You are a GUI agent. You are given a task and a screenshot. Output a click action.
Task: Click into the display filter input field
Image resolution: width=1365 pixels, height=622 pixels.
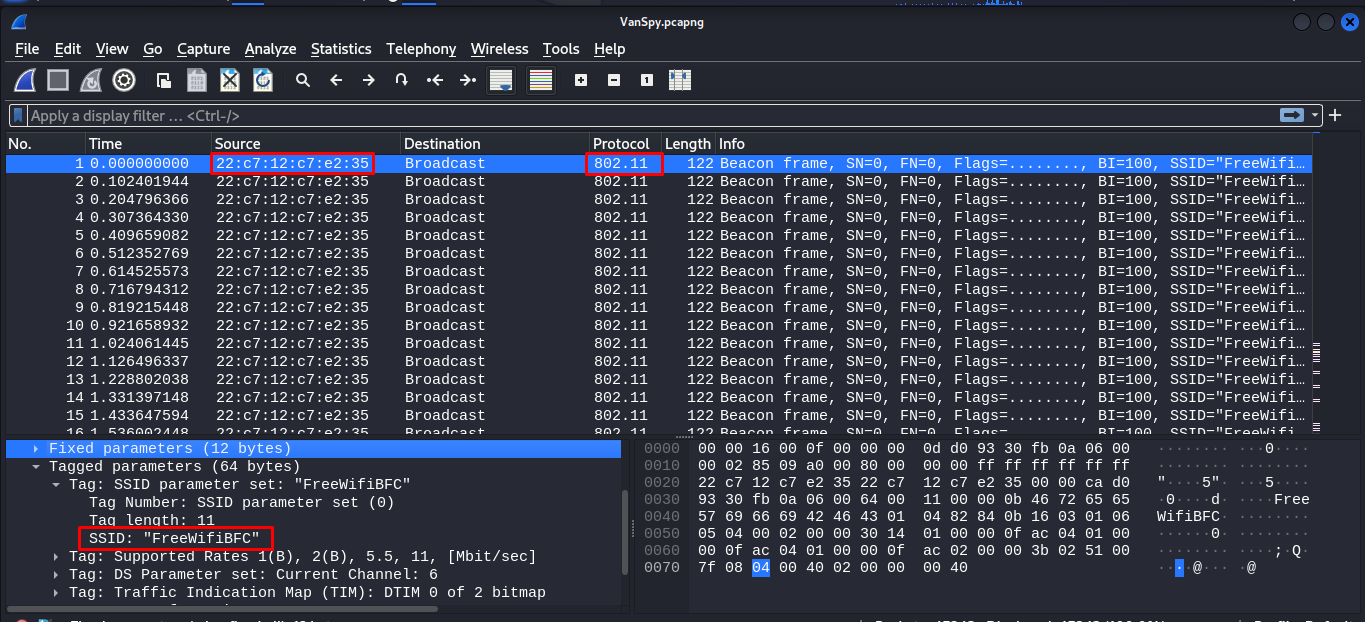pyautogui.click(x=650, y=116)
